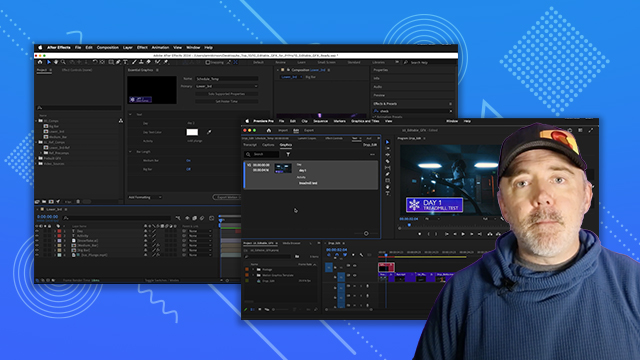Open the Parent dropdown for the Ice_Plunge.mp4 layer
The image size is (640, 360).
pos(200,255)
